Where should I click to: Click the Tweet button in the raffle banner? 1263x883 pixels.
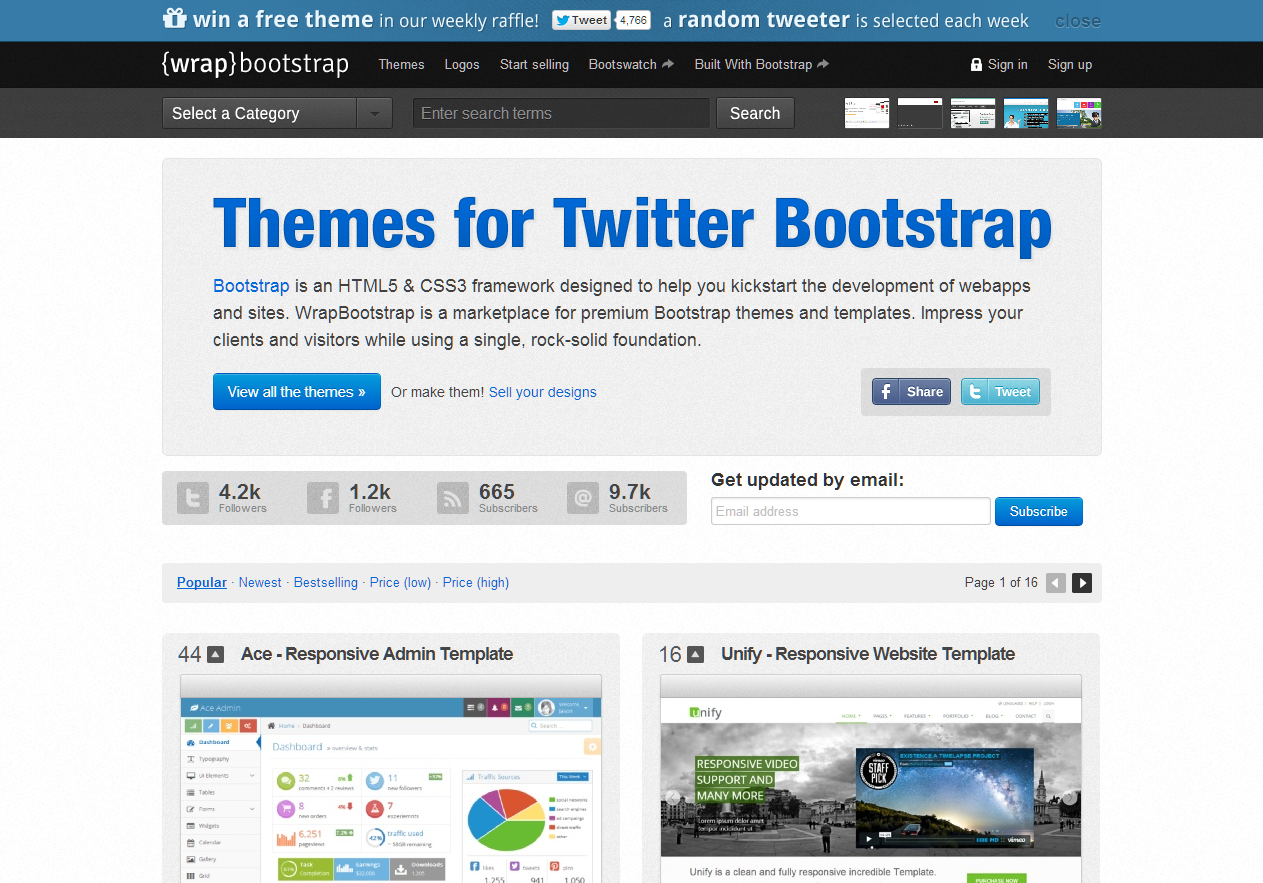(582, 20)
